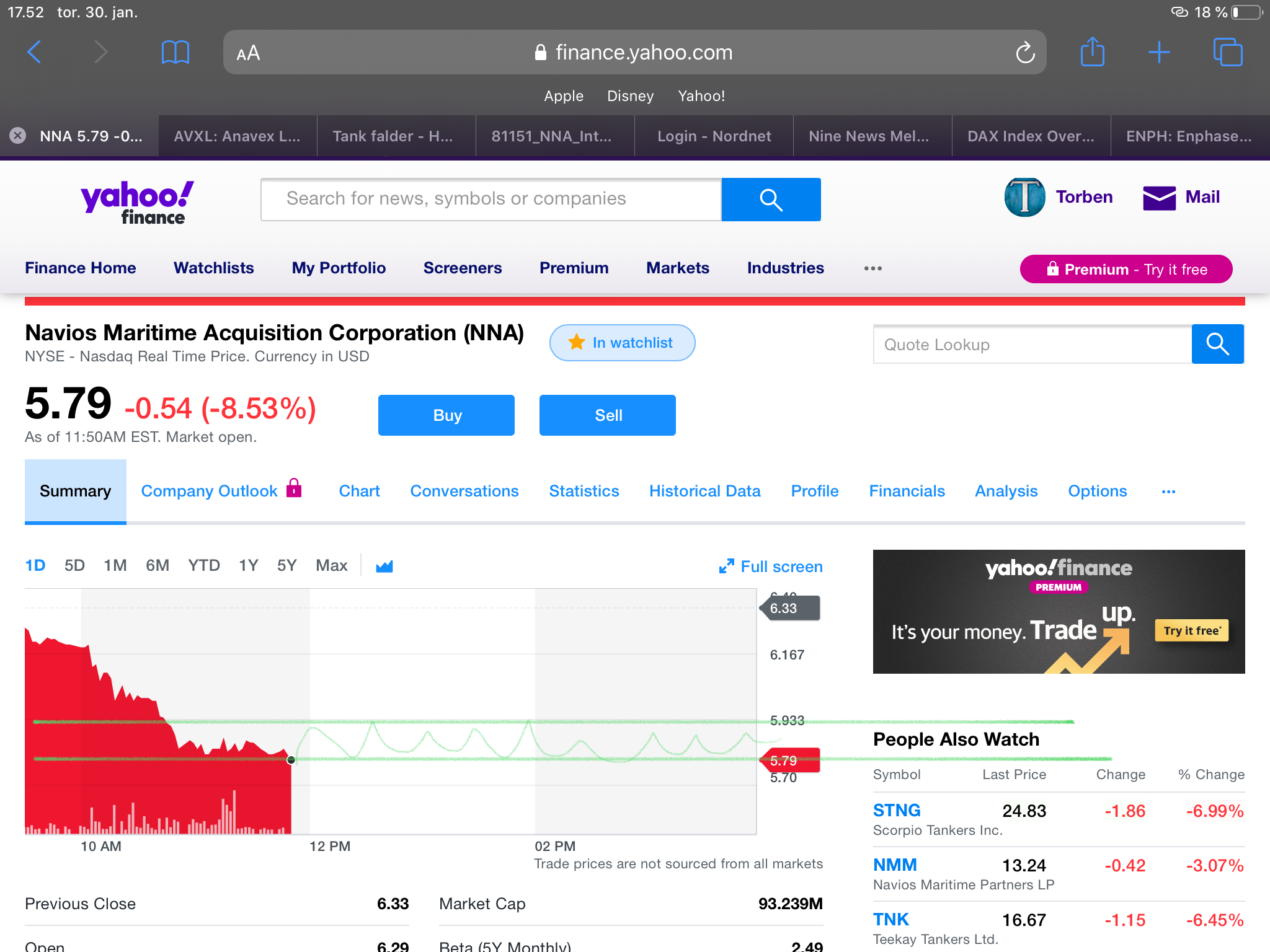The image size is (1270, 952).
Task: Open Torben profile avatar
Action: click(1024, 197)
